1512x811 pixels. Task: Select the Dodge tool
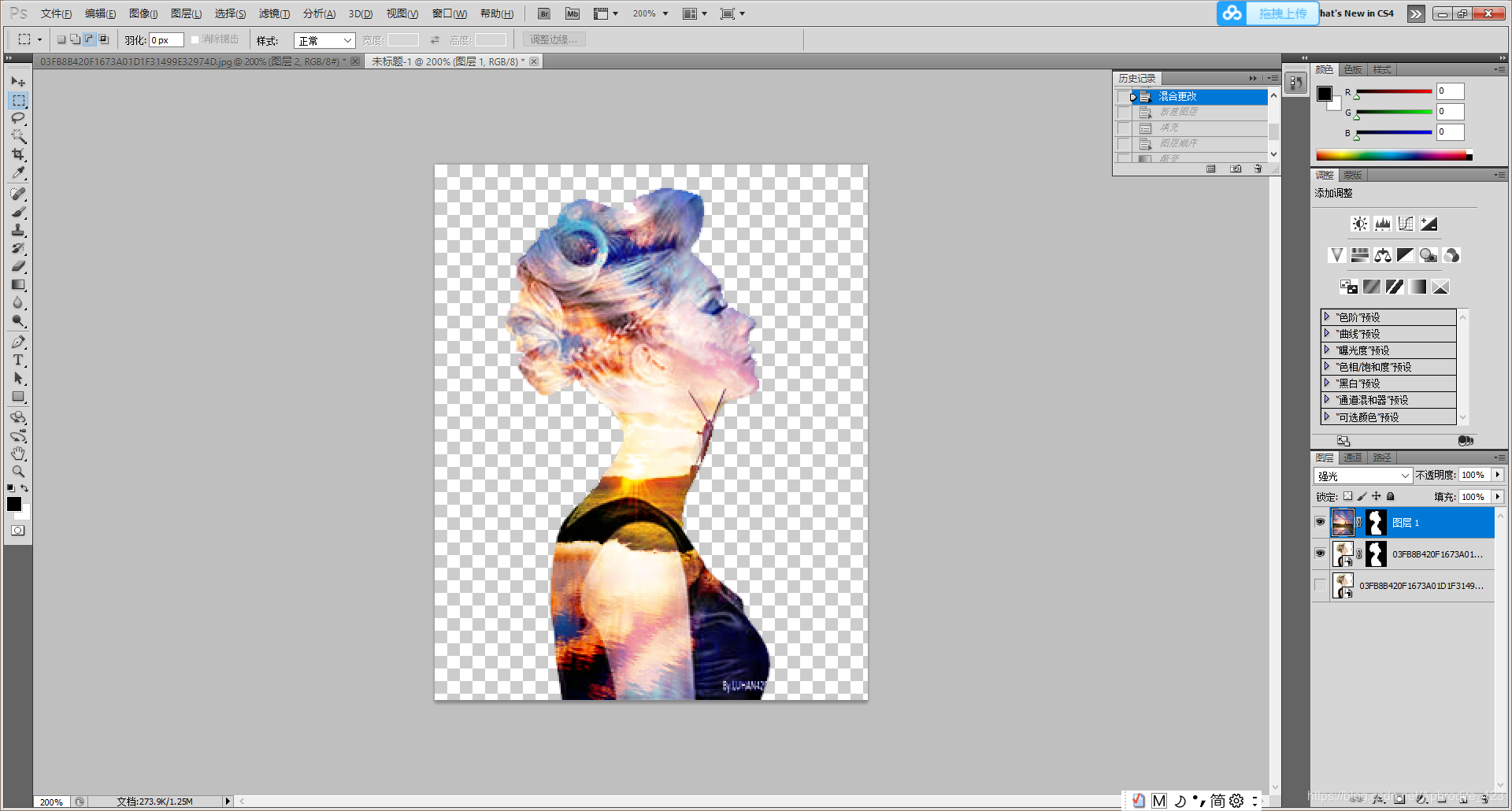[x=18, y=320]
